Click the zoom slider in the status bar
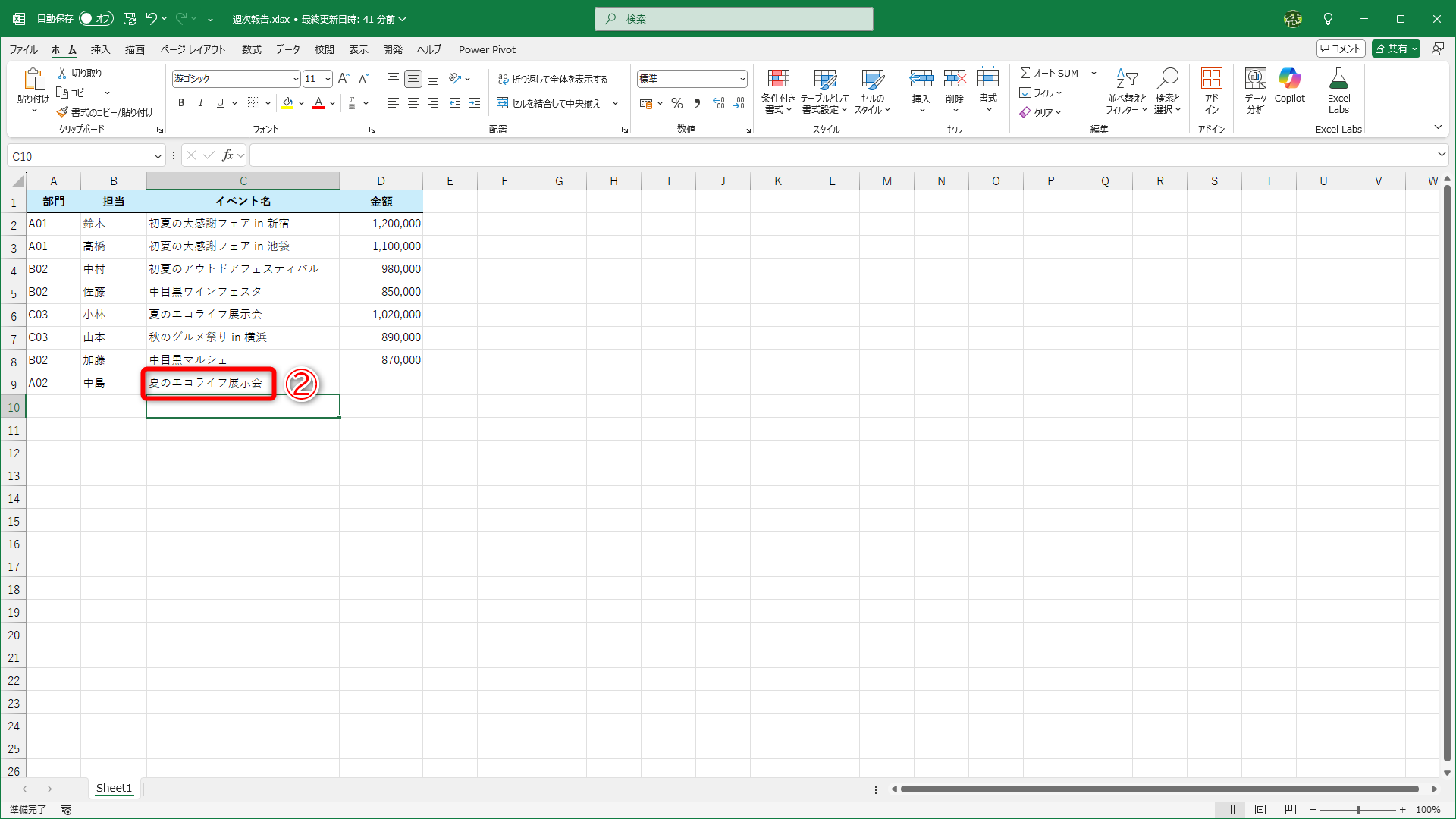 (x=1357, y=810)
